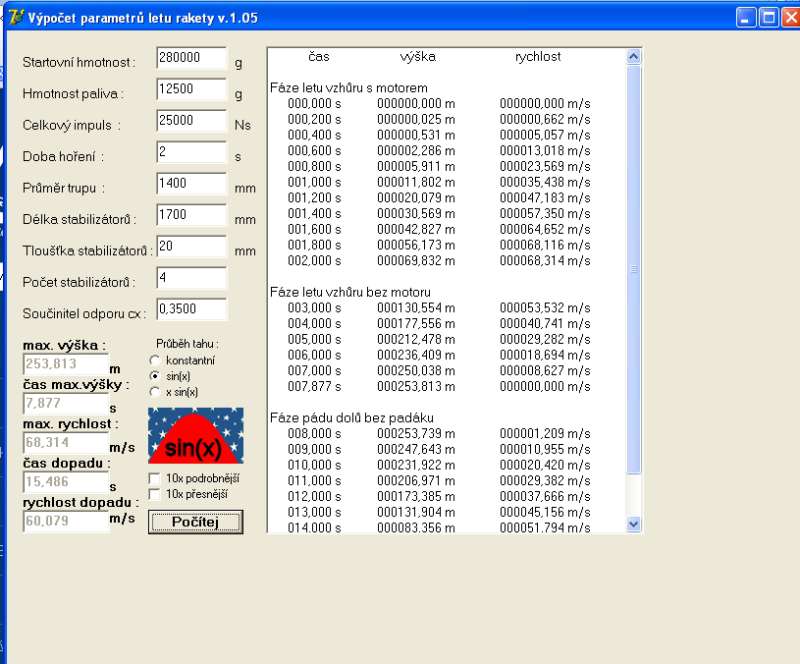800x664 pixels.
Task: Select the Délka stabilizátorů field
Action: (191, 215)
